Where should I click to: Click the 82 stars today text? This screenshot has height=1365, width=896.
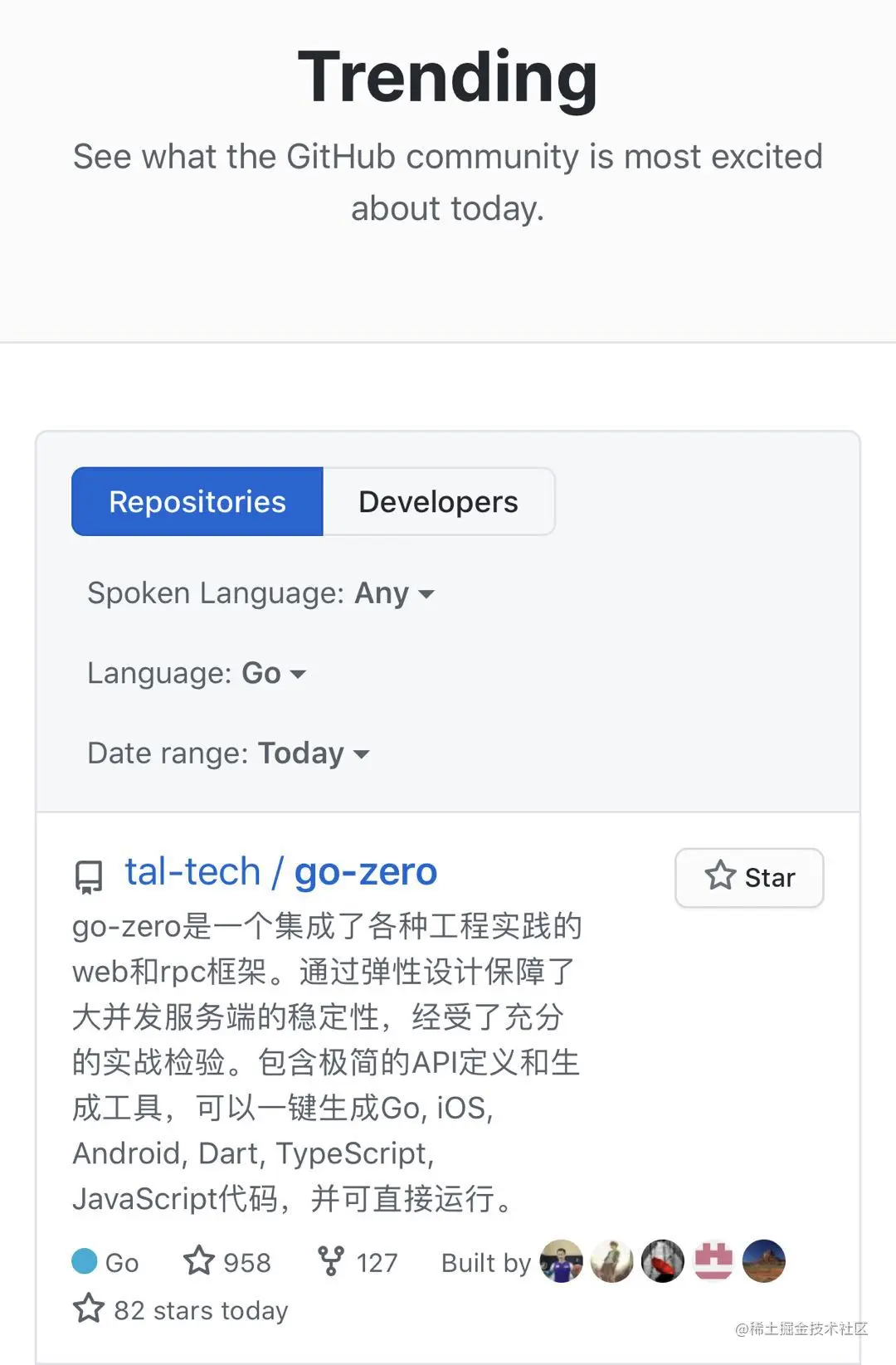[201, 1311]
